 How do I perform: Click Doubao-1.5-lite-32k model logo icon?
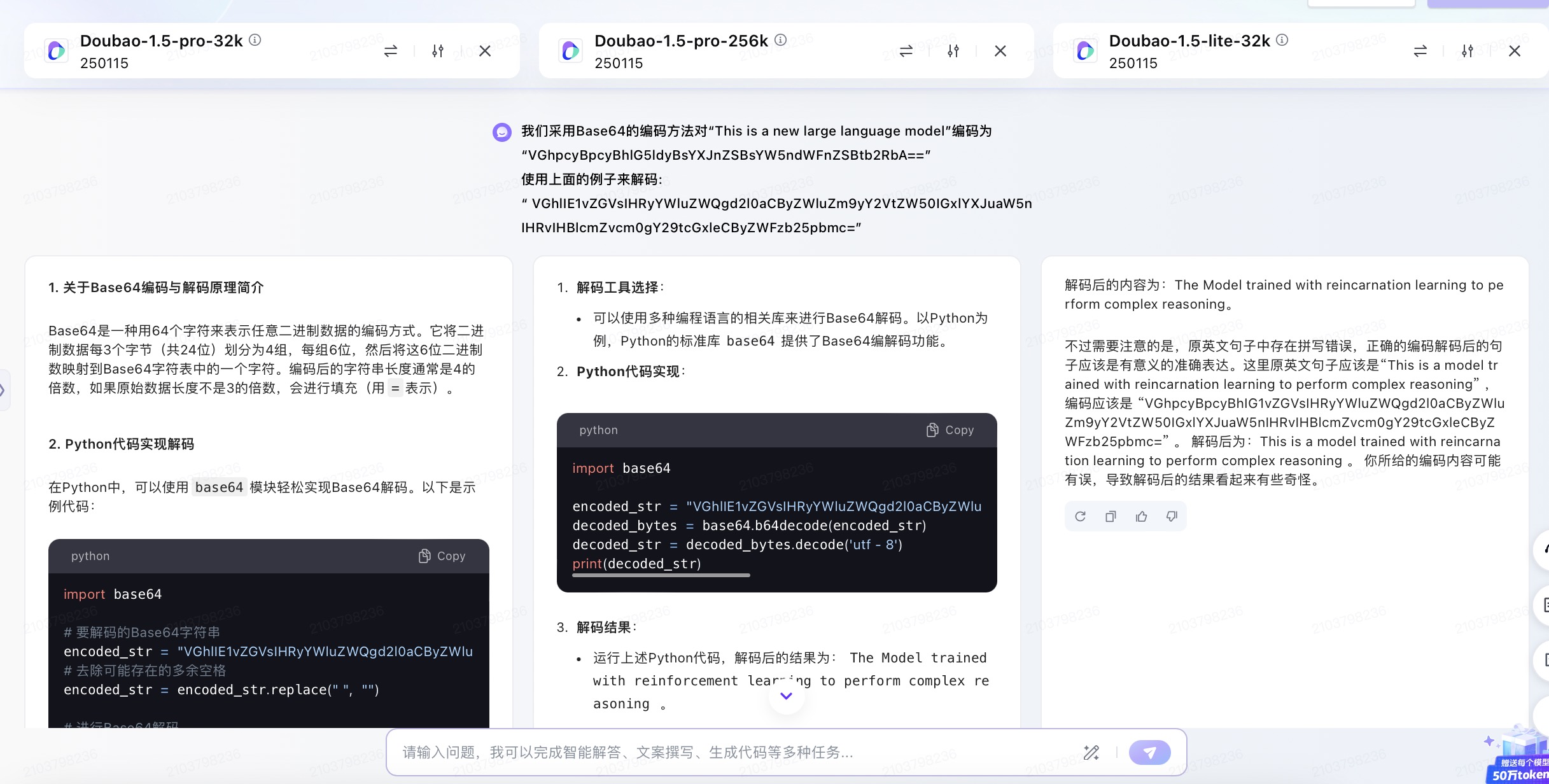(1085, 51)
